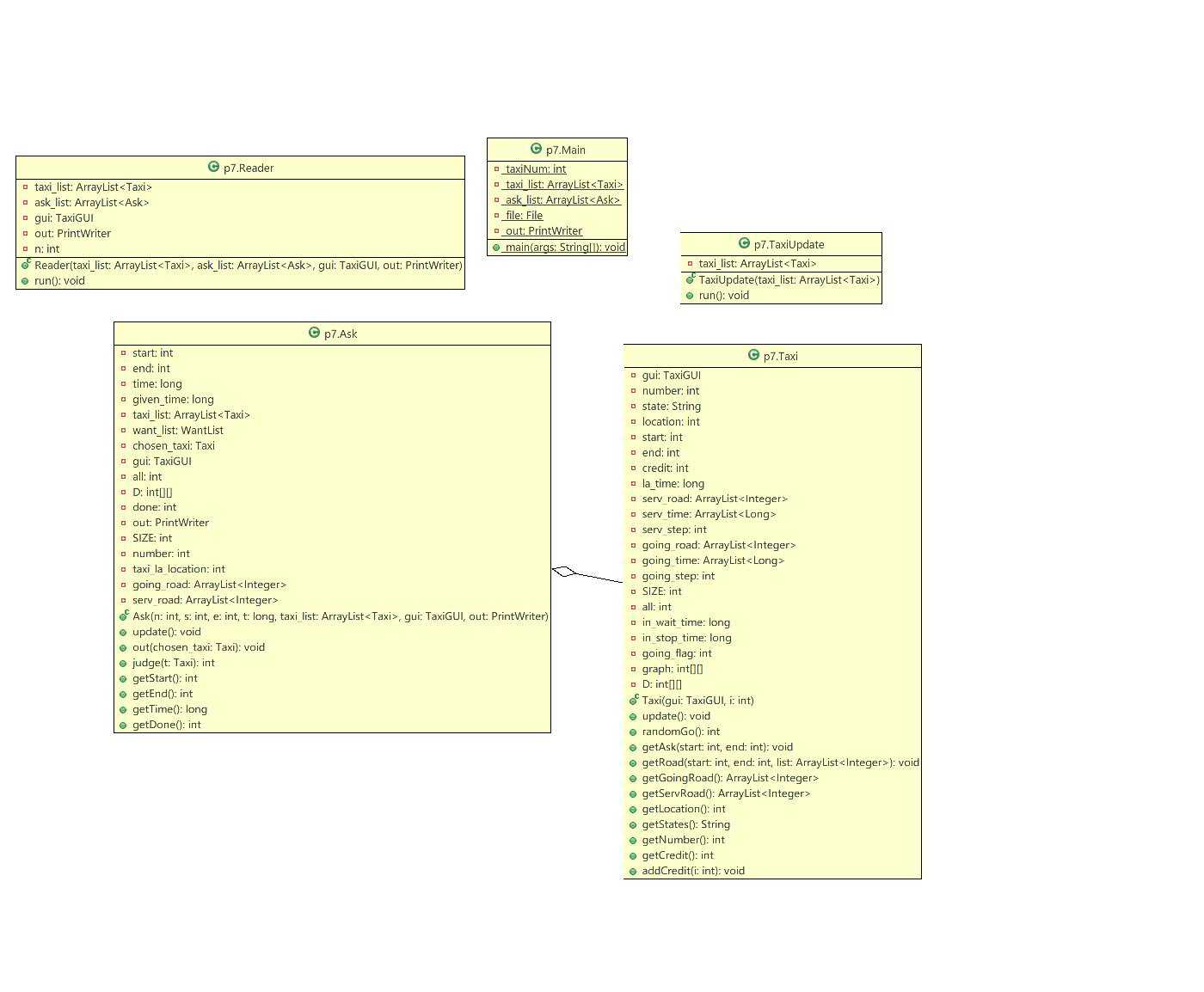Select getLocation(): int in Taxi

pyautogui.click(x=684, y=810)
